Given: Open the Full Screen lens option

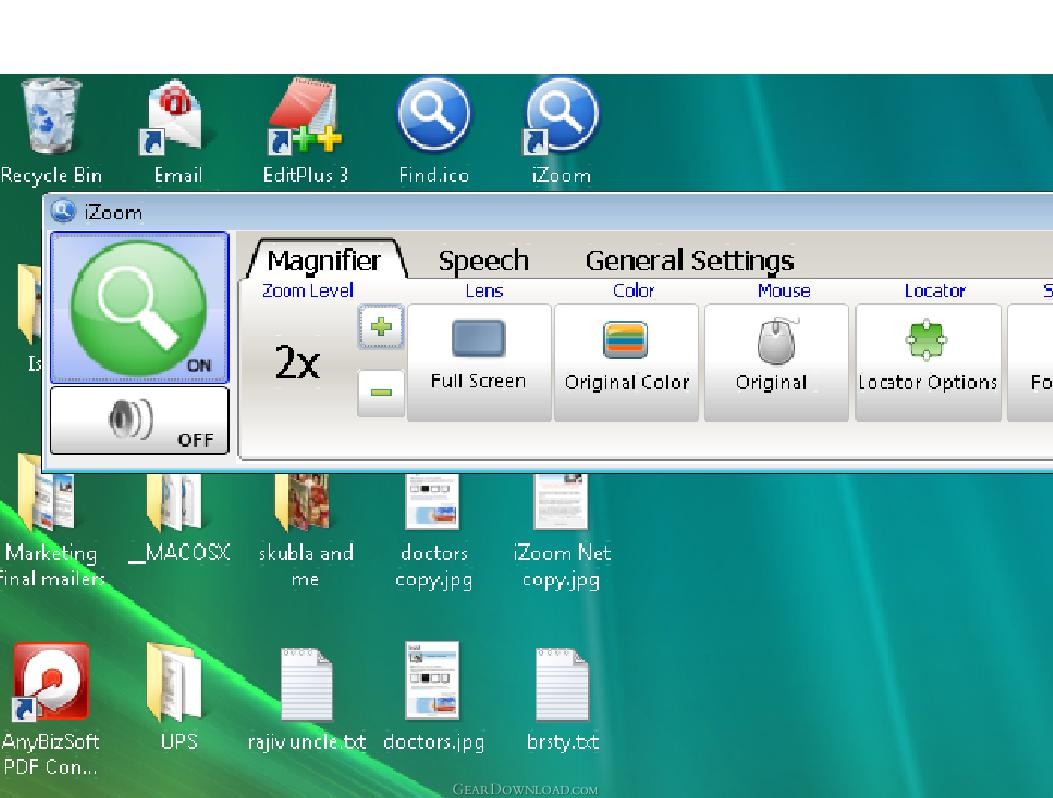Looking at the screenshot, I should tap(479, 363).
